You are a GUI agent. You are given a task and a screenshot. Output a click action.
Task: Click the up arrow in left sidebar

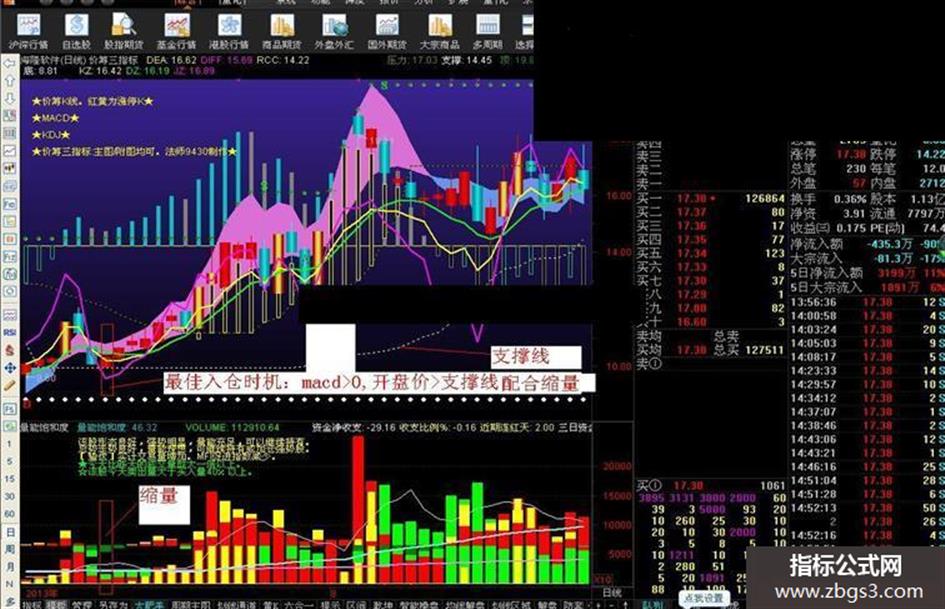[x=10, y=81]
